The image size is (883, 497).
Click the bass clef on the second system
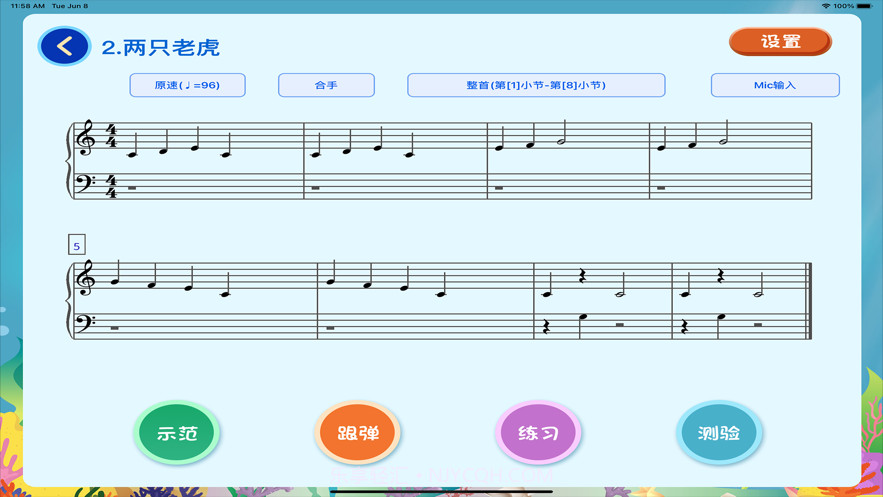tap(87, 322)
